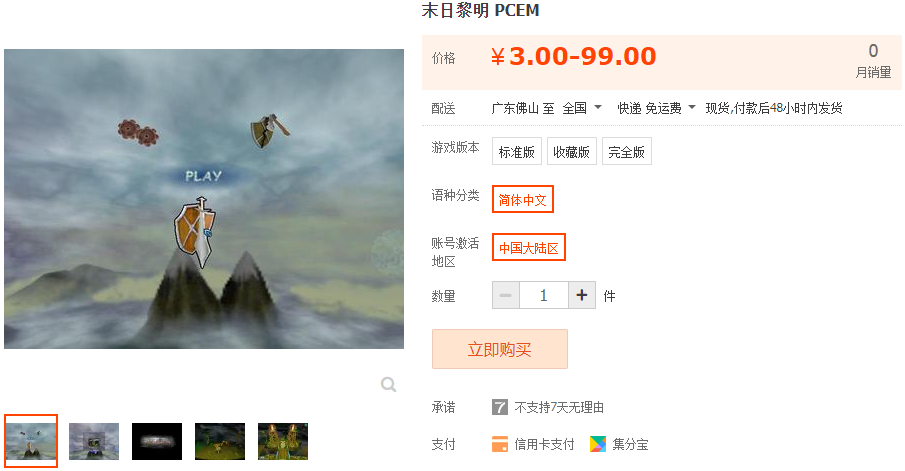Viewport: 905px width, 471px height.
Task: Click the credit card payment icon
Action: point(499,444)
